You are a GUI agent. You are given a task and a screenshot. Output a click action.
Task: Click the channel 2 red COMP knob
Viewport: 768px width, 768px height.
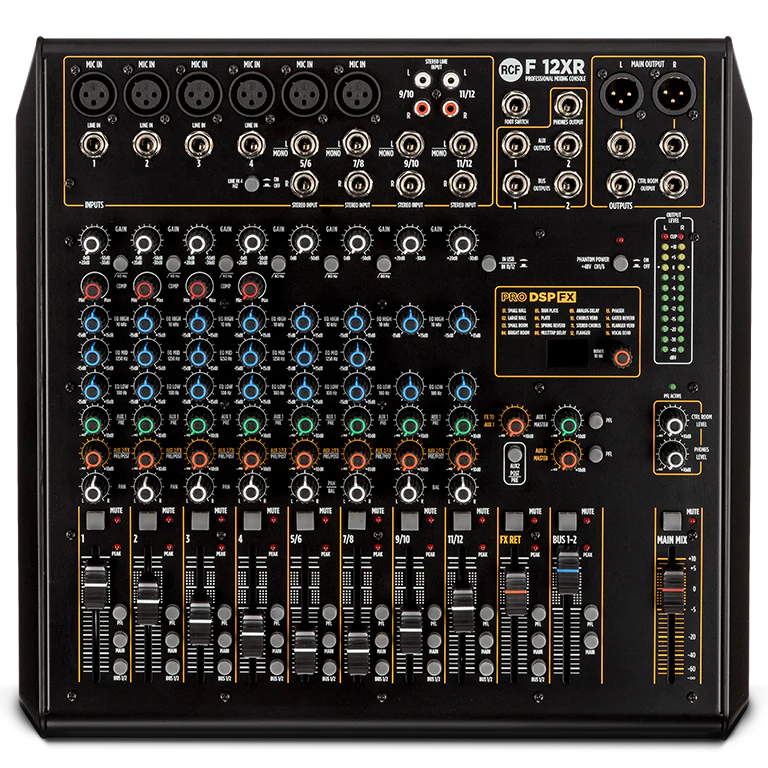(x=146, y=288)
